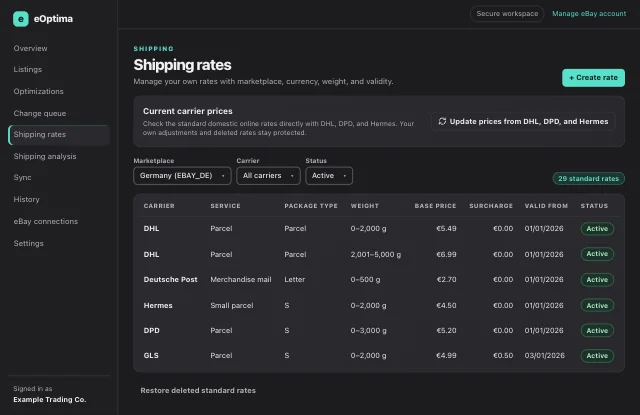Click the €2.70 base price

click(446, 280)
